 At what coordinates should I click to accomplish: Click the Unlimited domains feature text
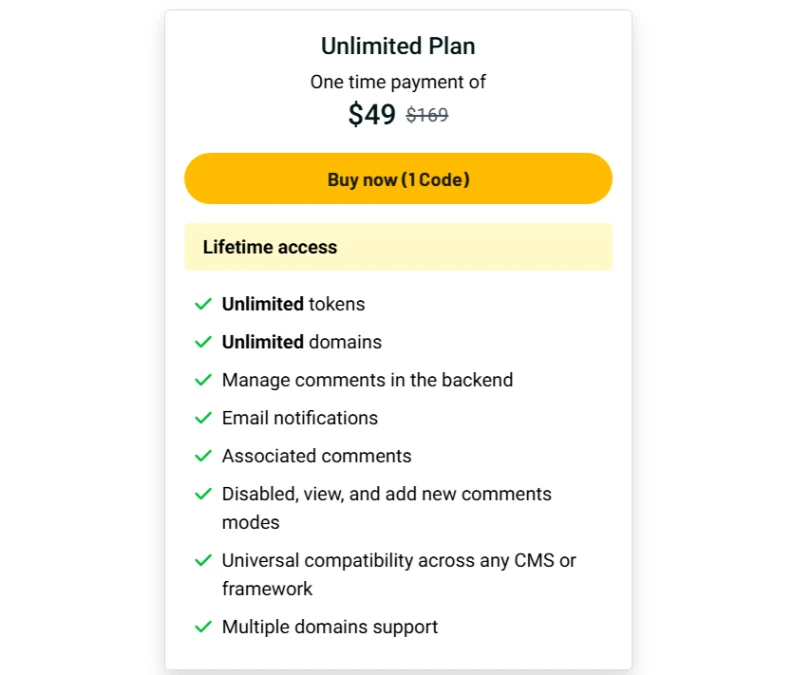coord(302,342)
